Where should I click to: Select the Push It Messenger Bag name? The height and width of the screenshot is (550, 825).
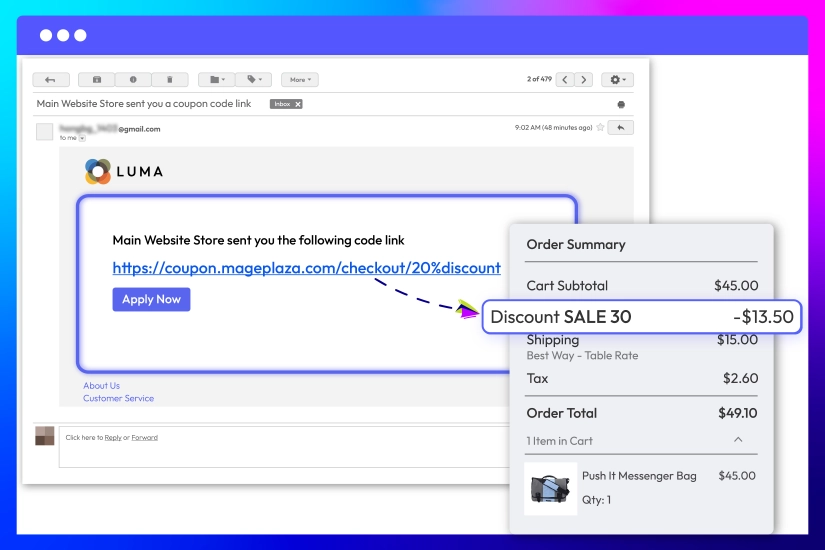(639, 476)
